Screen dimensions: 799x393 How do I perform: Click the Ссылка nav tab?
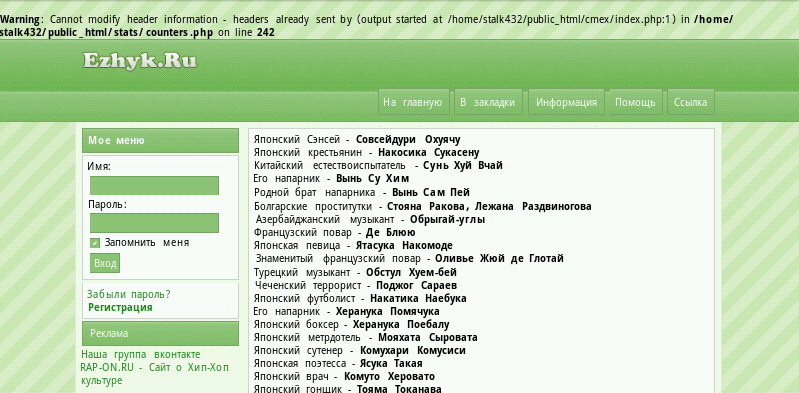point(690,102)
